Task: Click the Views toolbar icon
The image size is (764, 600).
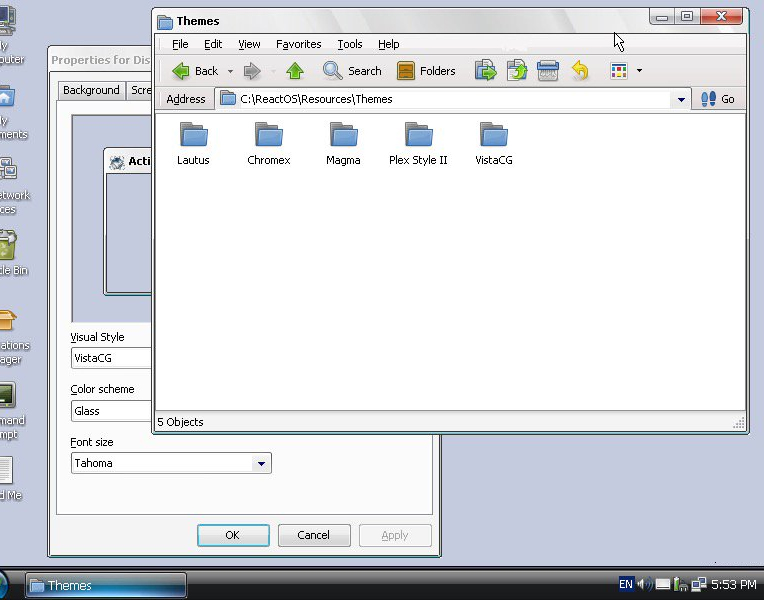Action: [x=619, y=71]
